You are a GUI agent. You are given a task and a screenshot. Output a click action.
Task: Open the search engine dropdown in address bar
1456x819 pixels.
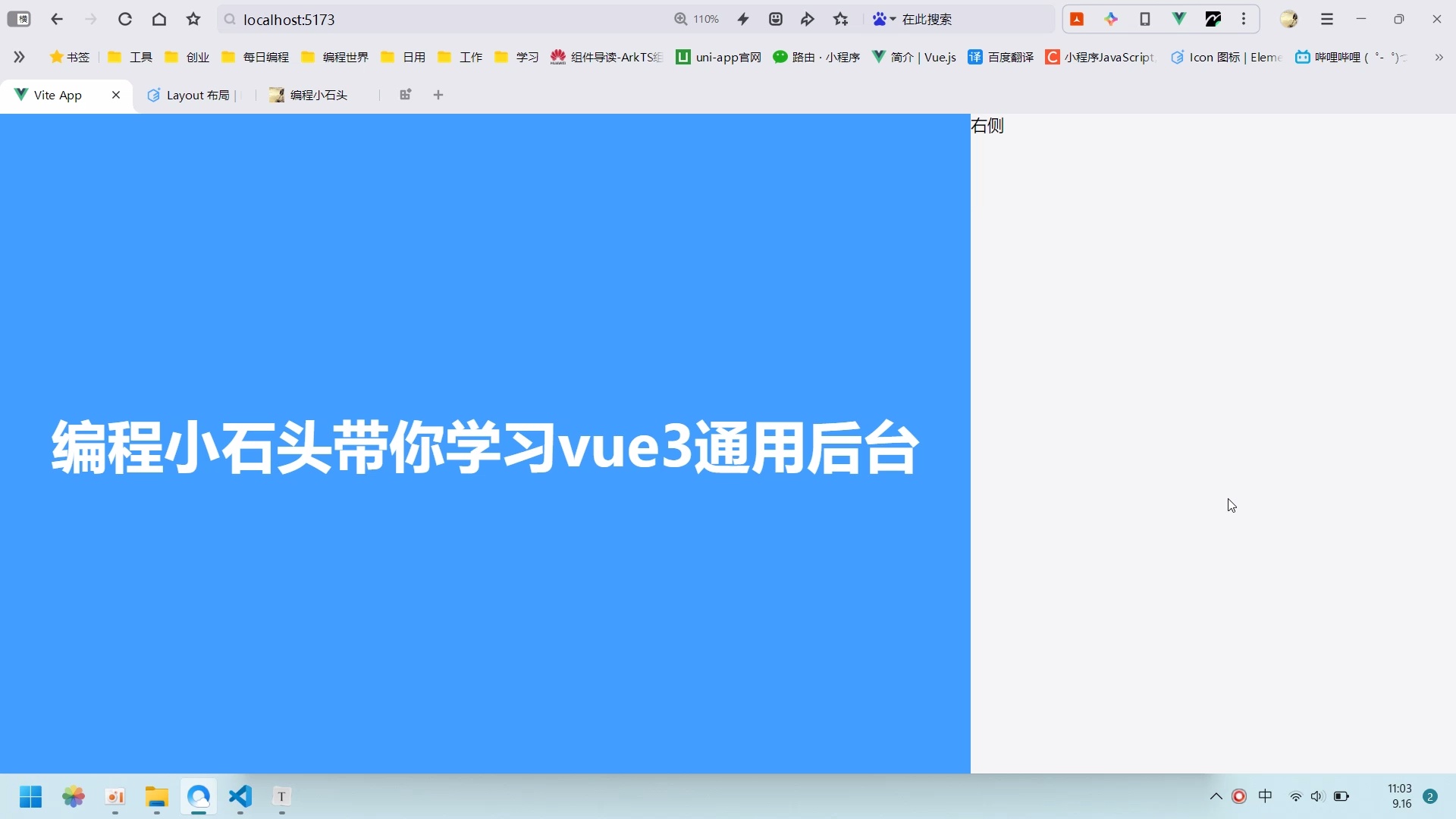883,19
